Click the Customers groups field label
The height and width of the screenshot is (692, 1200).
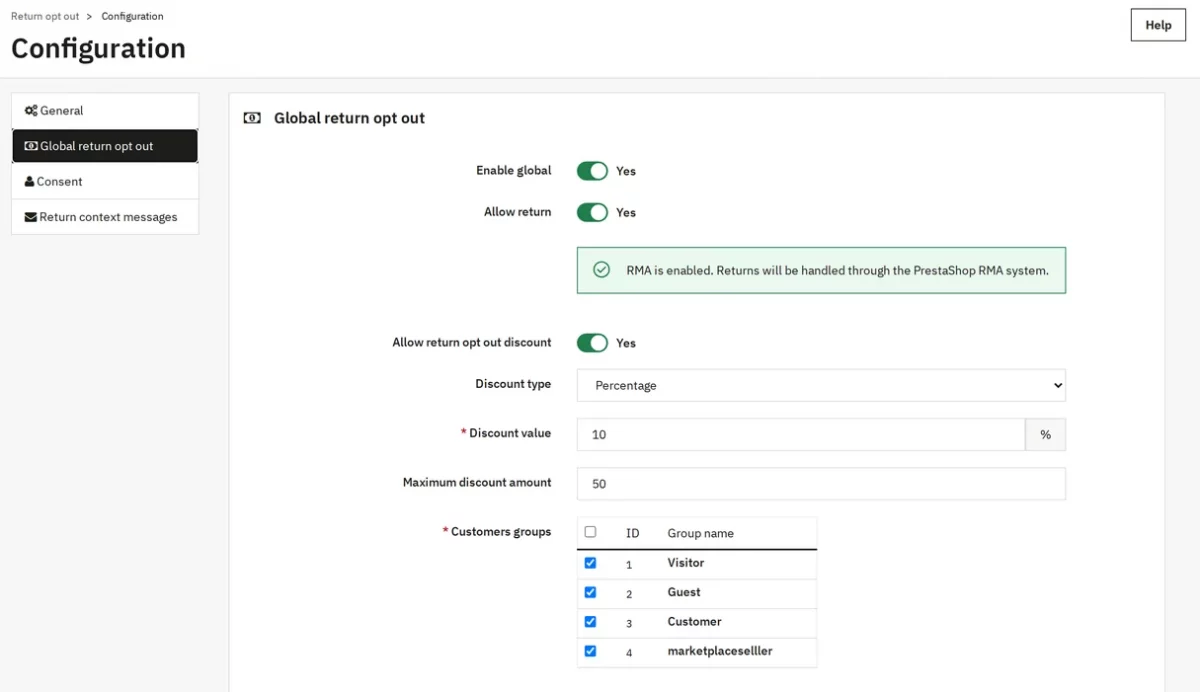tap(501, 532)
